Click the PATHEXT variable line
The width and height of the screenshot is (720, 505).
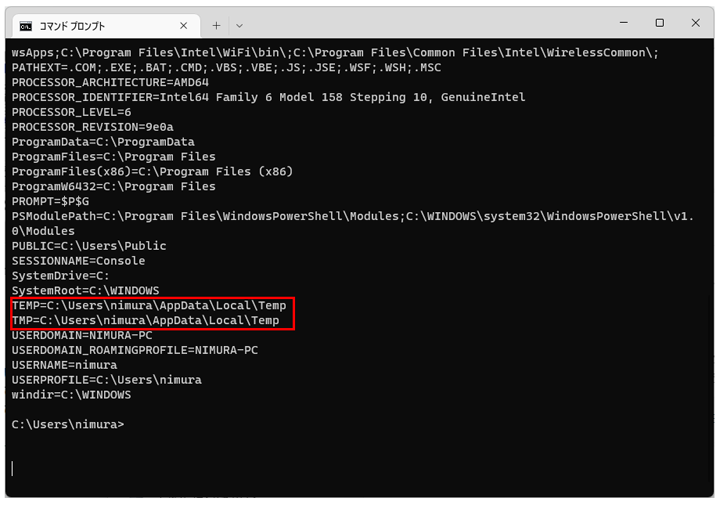tap(226, 67)
